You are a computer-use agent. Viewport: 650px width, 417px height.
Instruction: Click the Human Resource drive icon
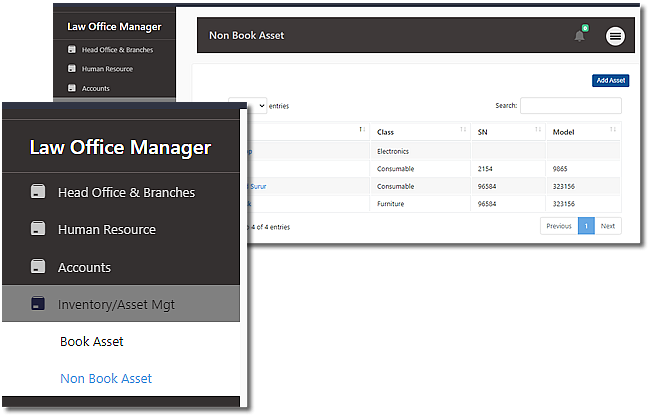coord(39,229)
